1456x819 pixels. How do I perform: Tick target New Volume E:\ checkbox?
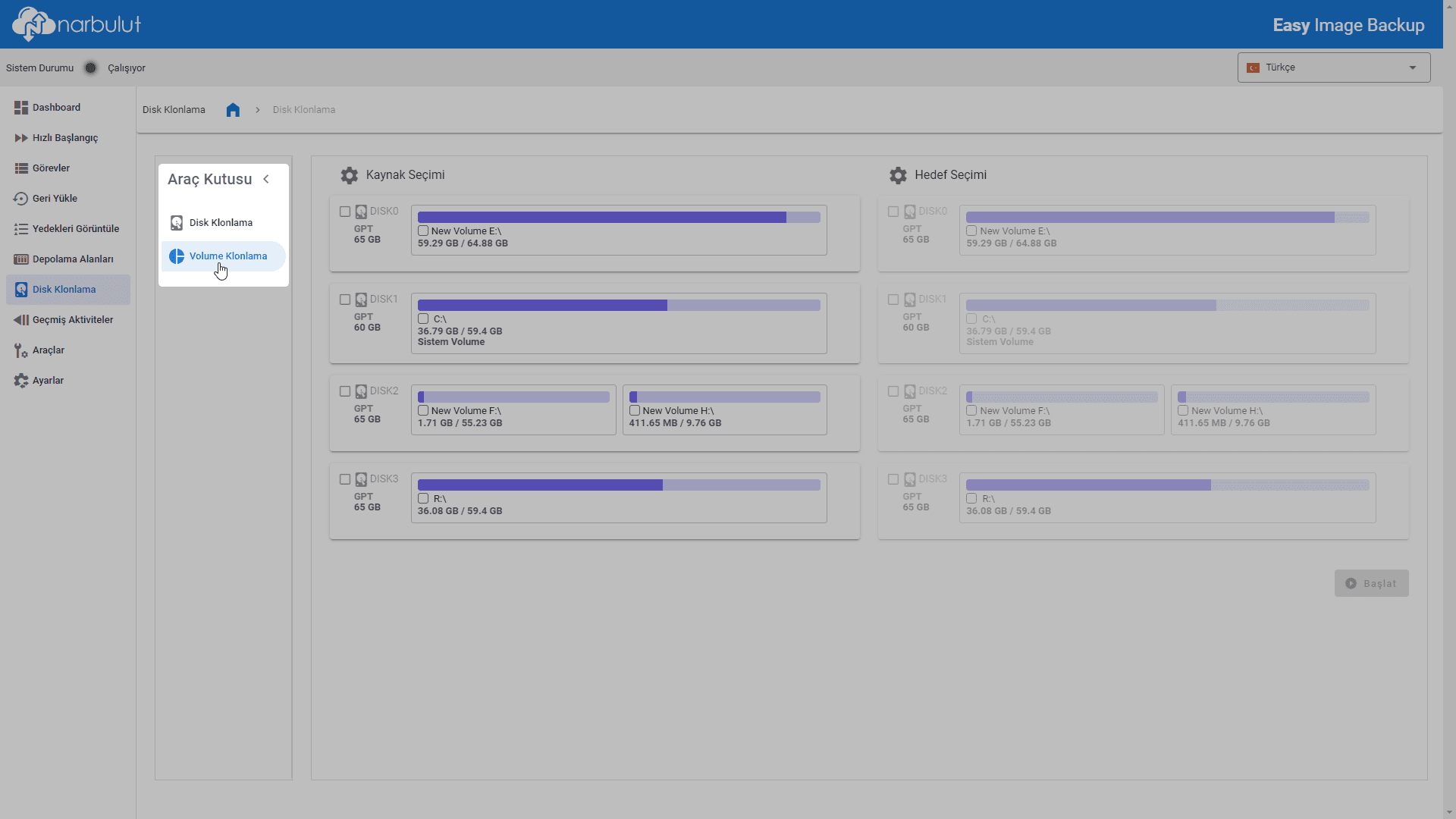coord(971,231)
